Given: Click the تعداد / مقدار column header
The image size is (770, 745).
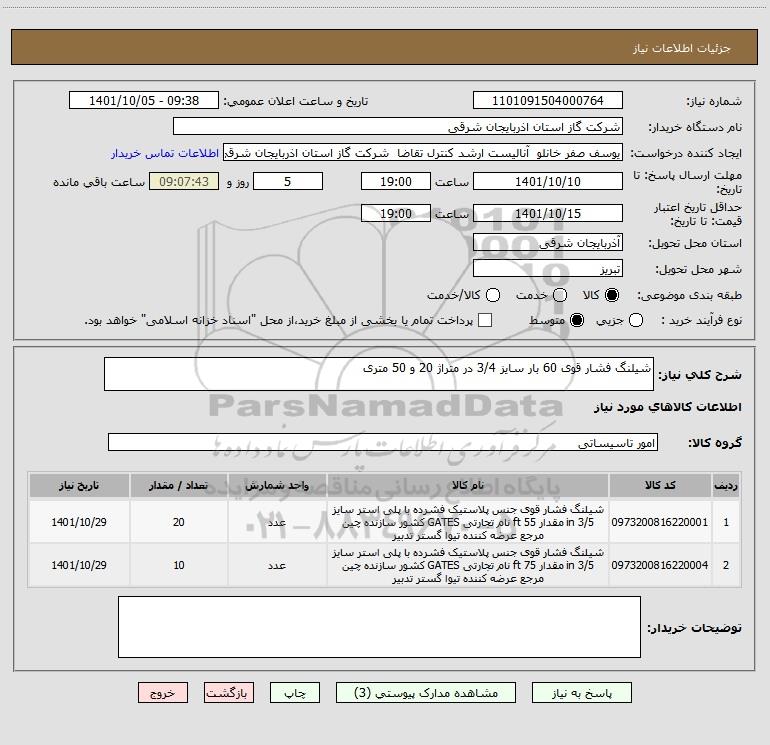Looking at the screenshot, I should pos(179,486).
